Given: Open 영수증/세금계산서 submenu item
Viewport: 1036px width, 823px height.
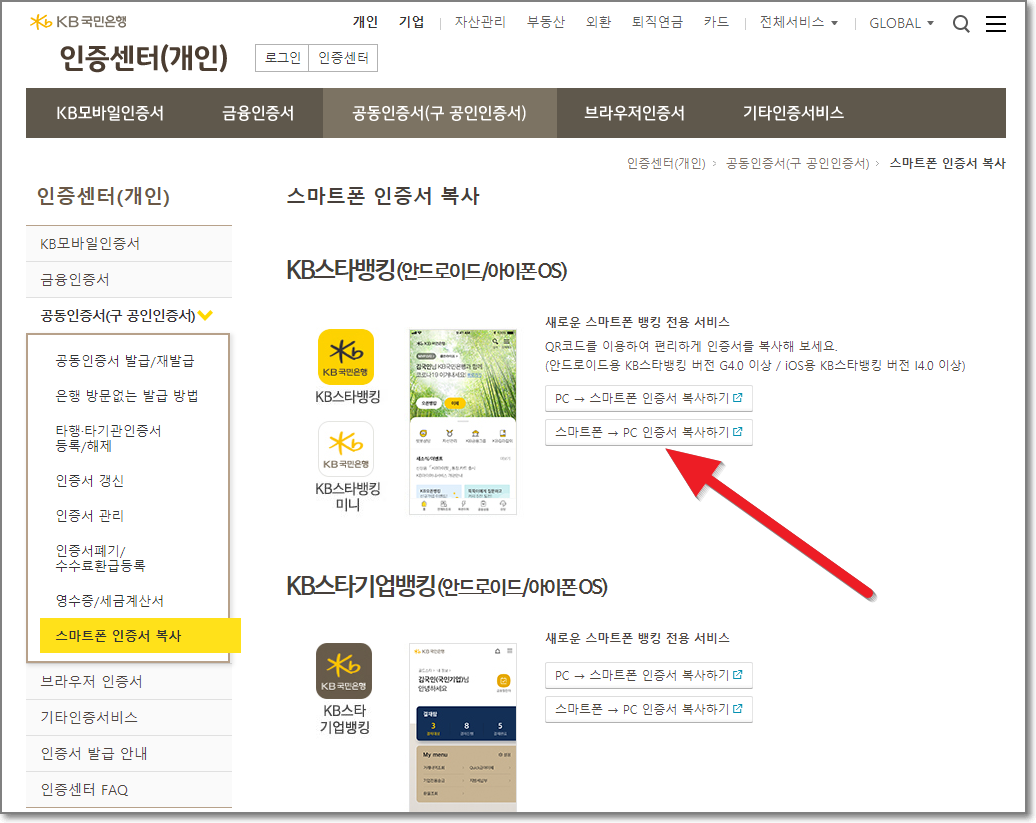Looking at the screenshot, I should pos(110,601).
